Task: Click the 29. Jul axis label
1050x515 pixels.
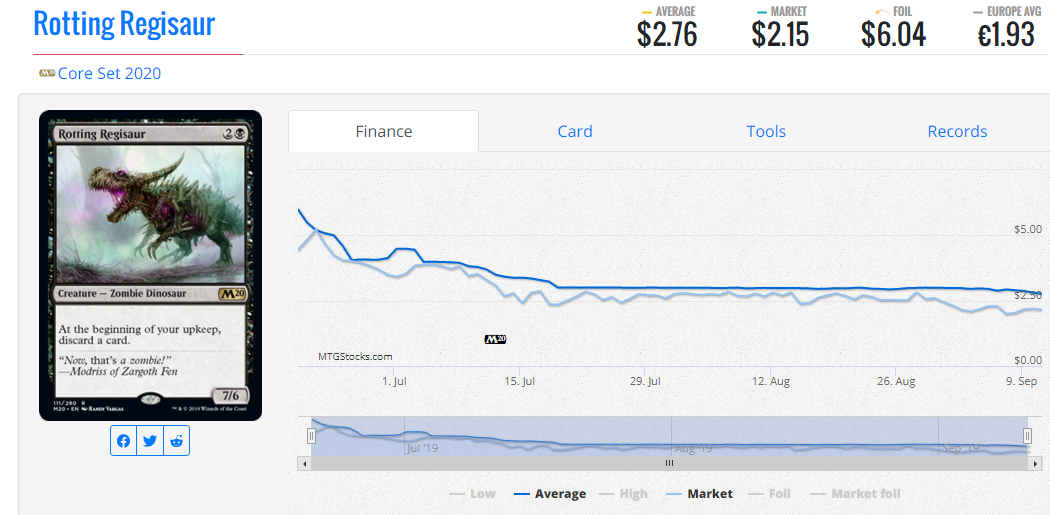Action: [x=644, y=382]
